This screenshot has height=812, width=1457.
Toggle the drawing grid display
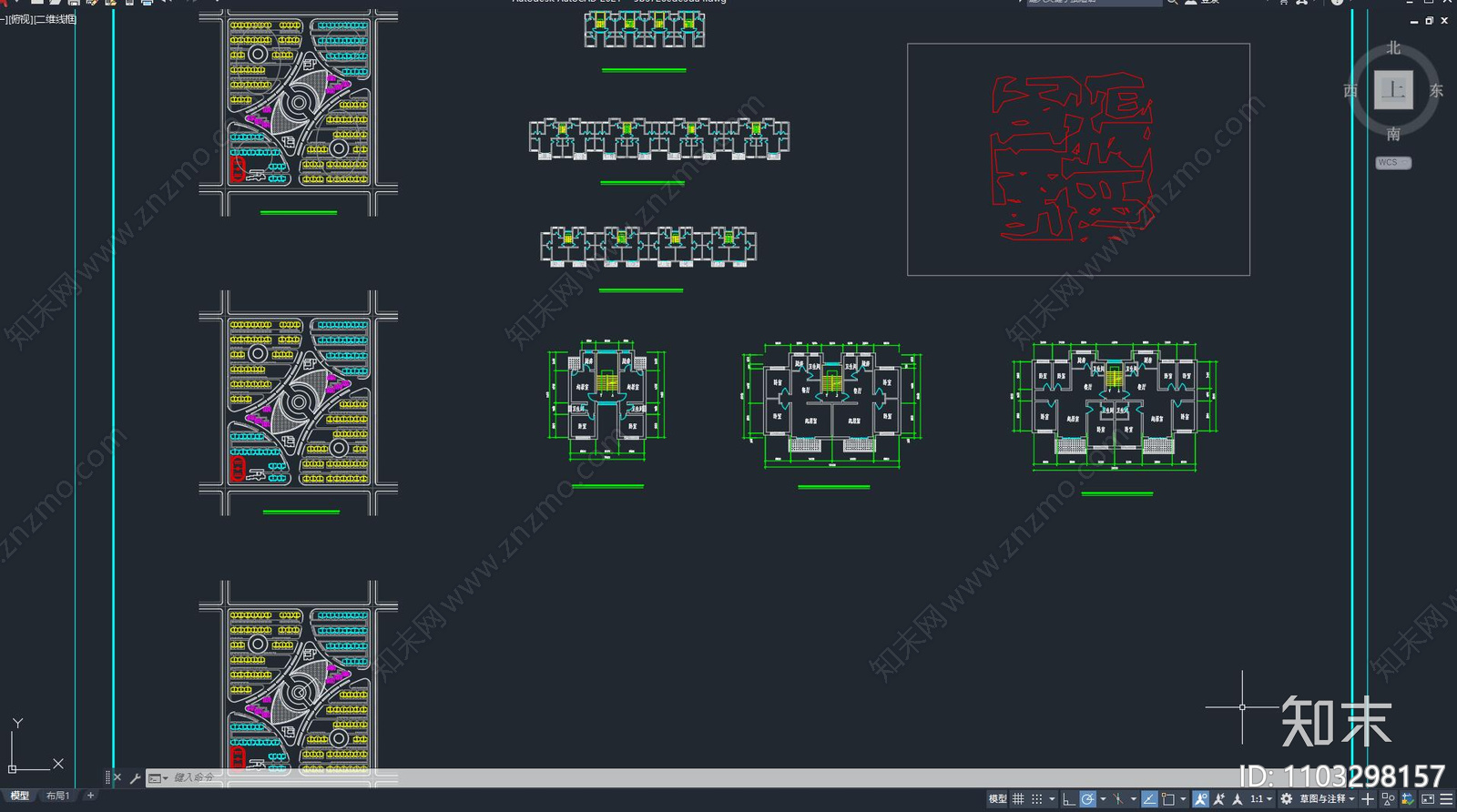coord(1019,799)
